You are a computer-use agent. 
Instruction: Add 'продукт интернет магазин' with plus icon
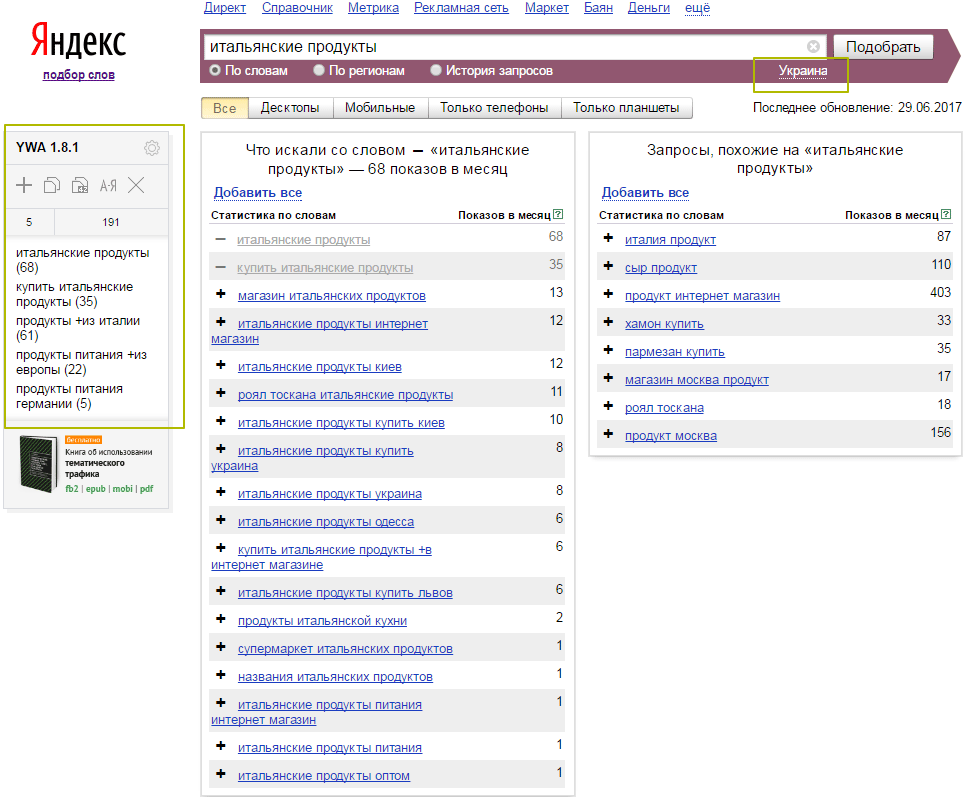(609, 294)
